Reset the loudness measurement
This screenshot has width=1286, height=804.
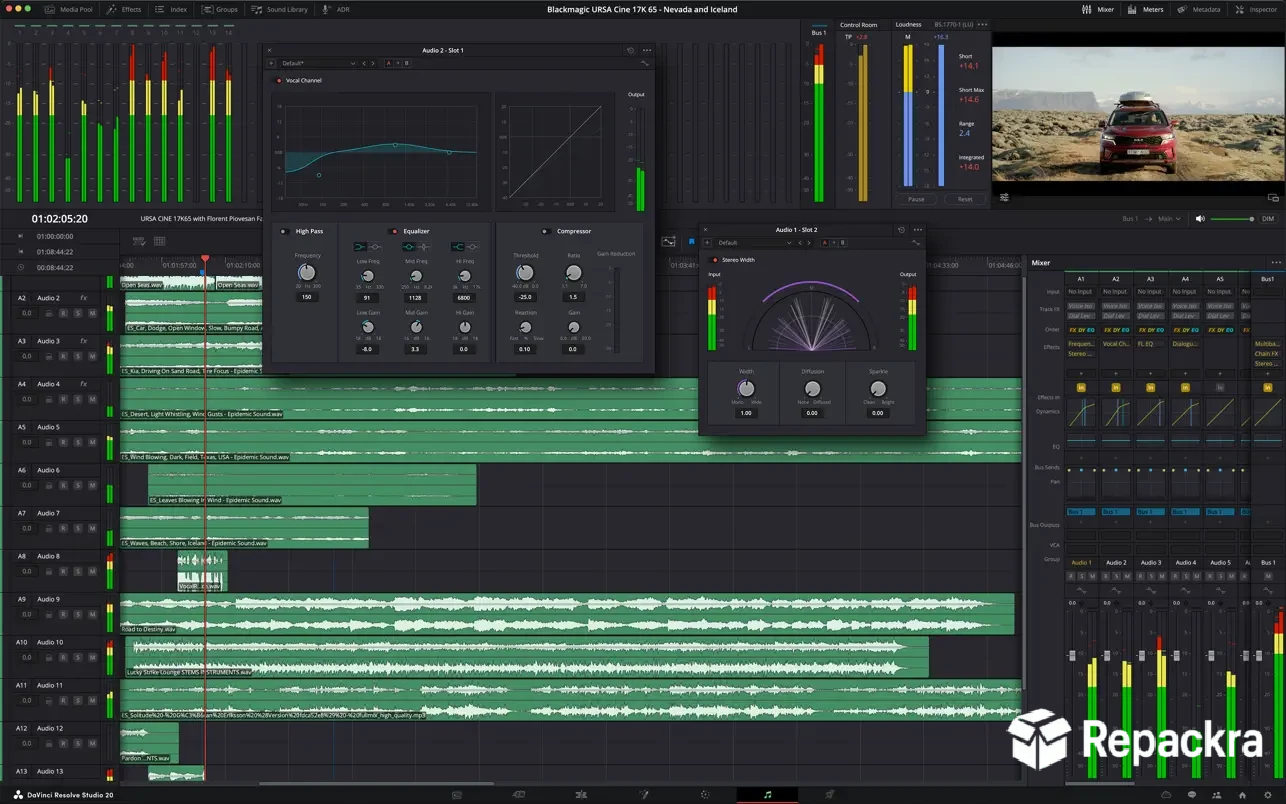pyautogui.click(x=965, y=199)
